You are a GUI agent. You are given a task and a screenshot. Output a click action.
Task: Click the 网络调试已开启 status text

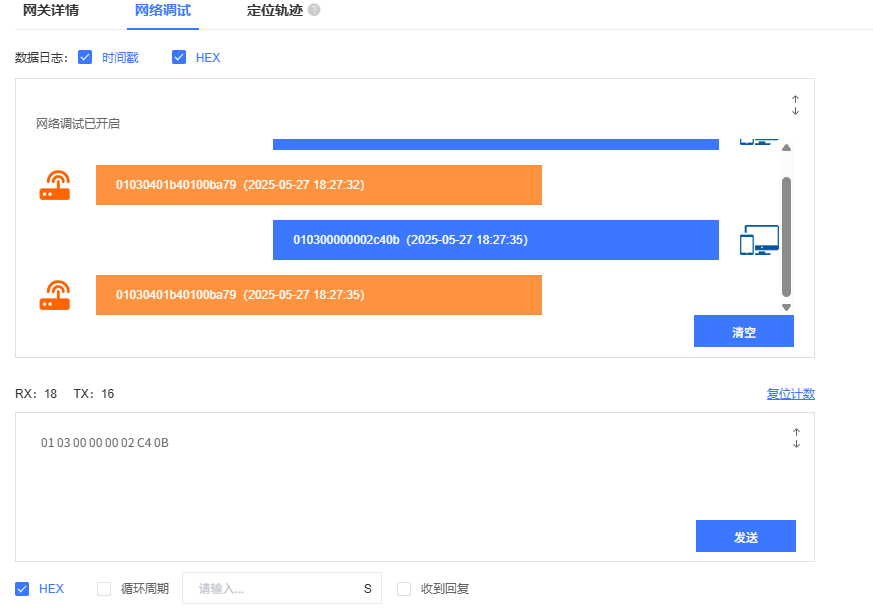click(78, 124)
